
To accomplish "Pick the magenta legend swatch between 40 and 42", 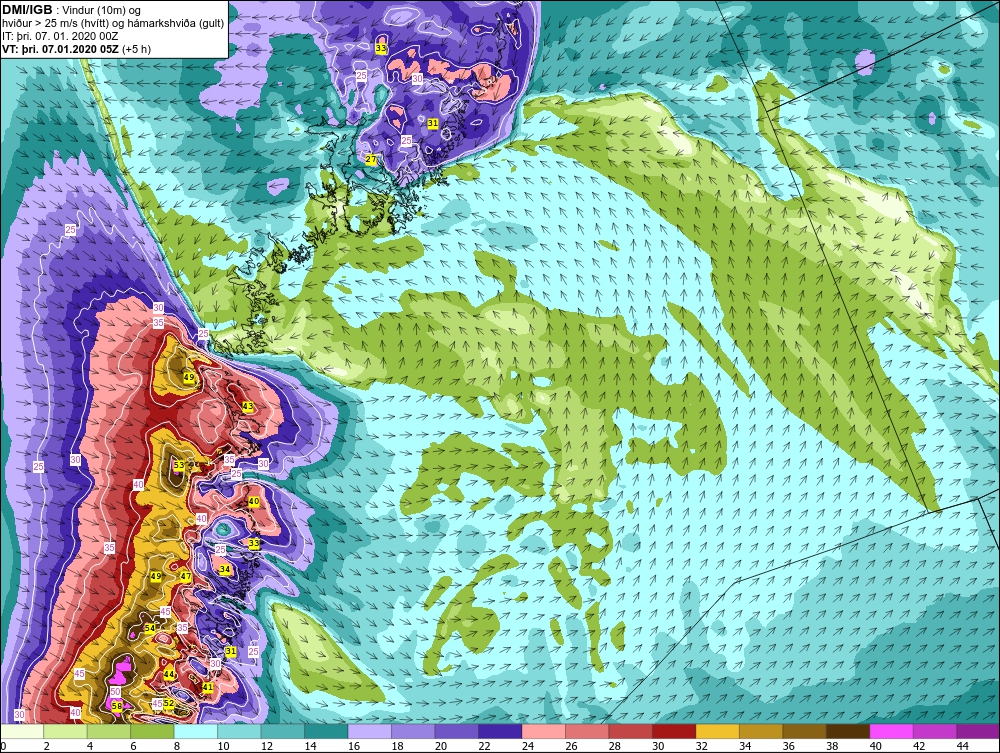I will [x=891, y=731].
